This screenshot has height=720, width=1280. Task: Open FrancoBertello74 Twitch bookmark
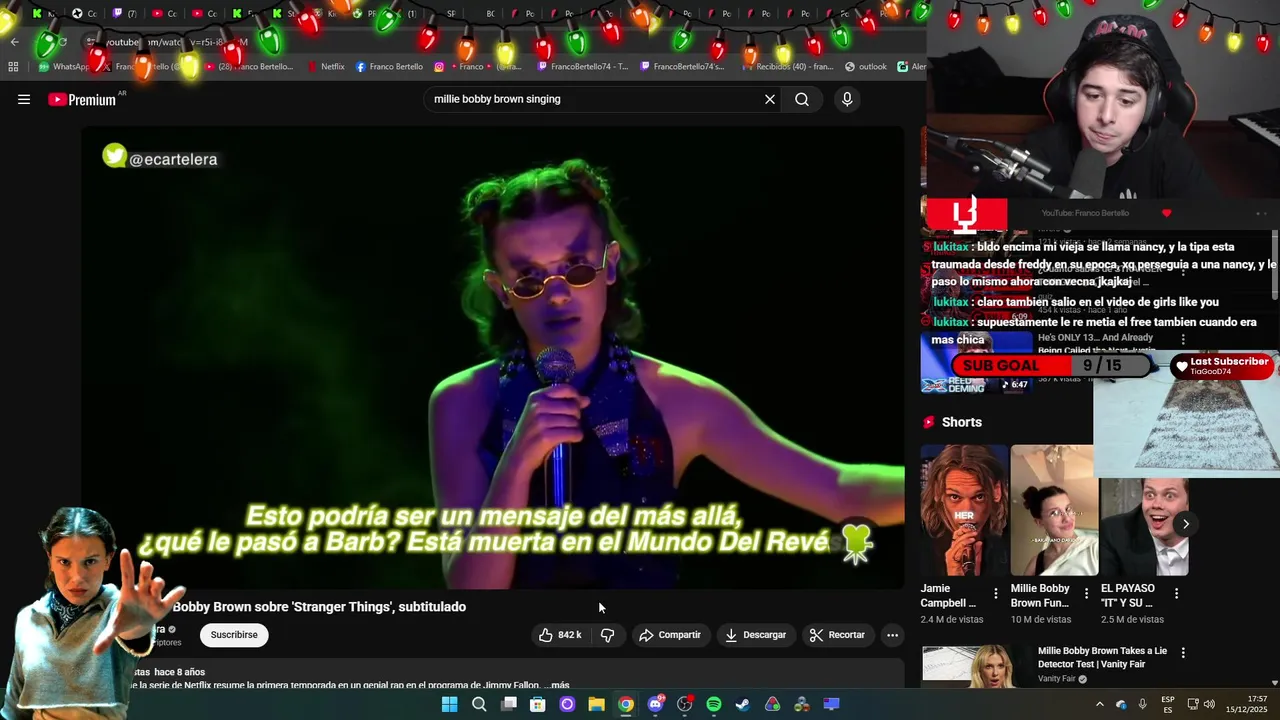582,67
